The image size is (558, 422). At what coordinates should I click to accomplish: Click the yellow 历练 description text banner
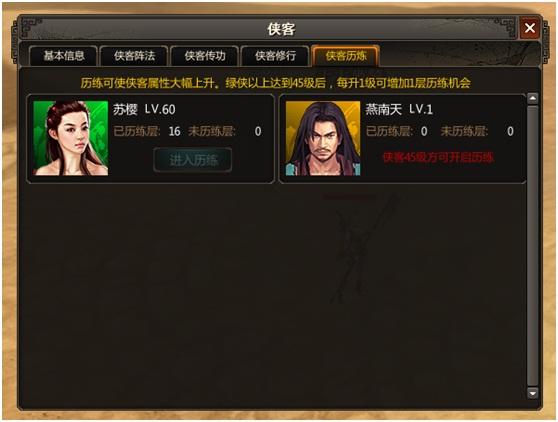pos(275,83)
